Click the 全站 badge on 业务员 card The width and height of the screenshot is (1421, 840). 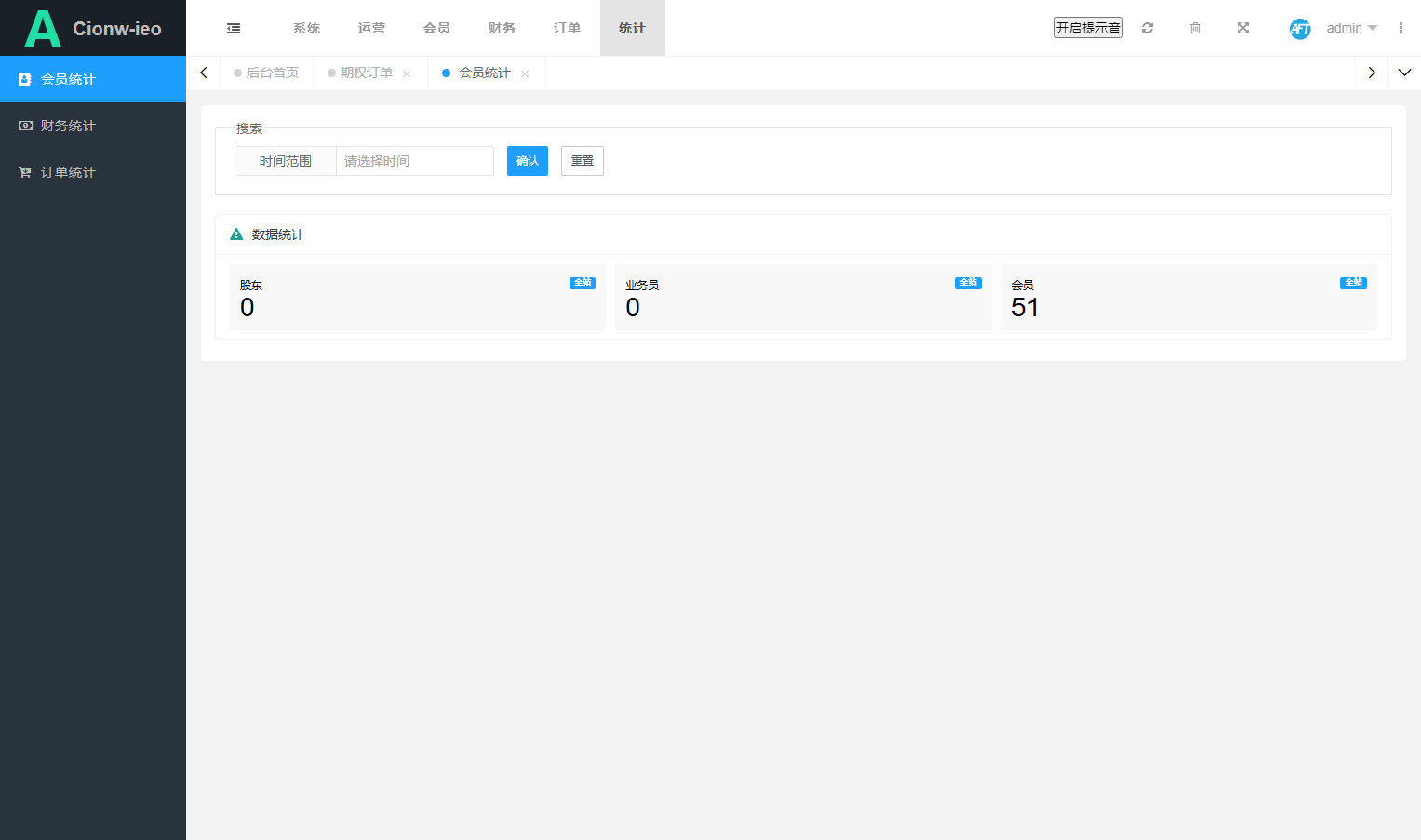coord(968,283)
